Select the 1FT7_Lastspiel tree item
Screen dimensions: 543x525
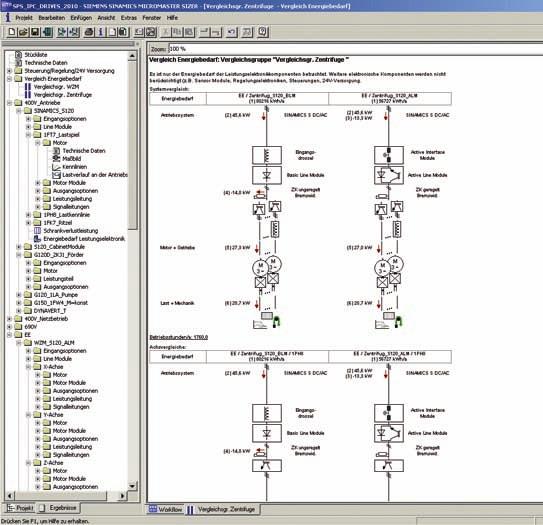pos(62,135)
